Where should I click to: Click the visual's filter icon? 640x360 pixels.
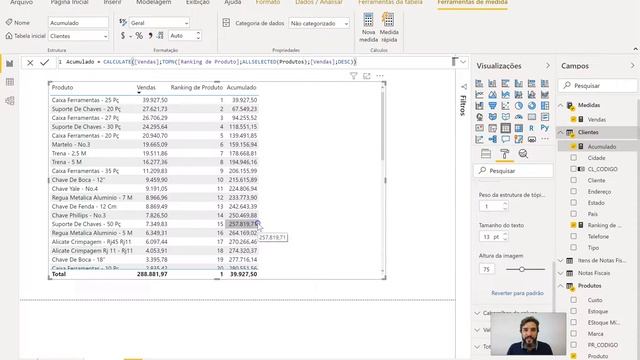click(x=353, y=76)
